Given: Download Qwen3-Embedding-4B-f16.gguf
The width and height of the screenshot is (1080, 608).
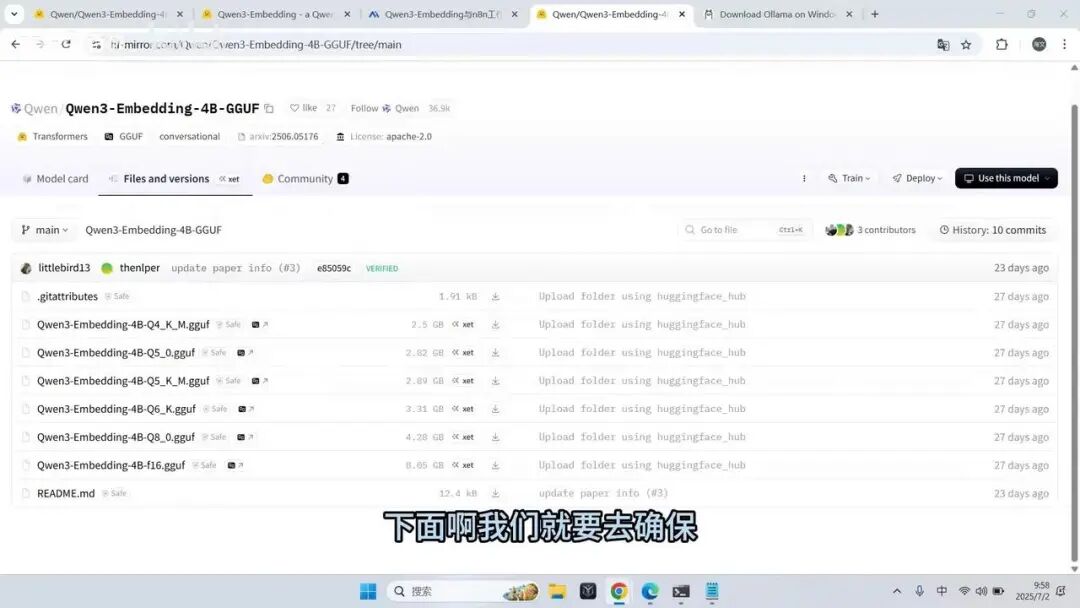Looking at the screenshot, I should pyautogui.click(x=495, y=465).
